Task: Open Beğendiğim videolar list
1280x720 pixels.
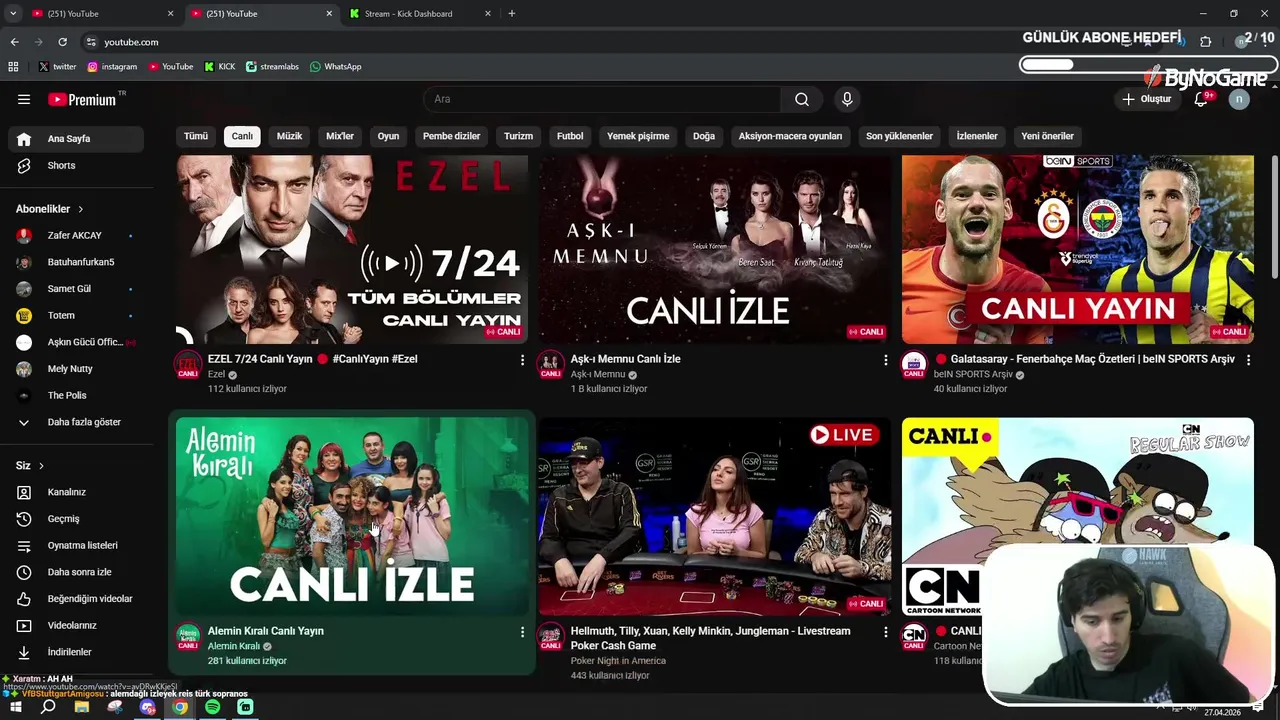Action: pyautogui.click(x=75, y=599)
